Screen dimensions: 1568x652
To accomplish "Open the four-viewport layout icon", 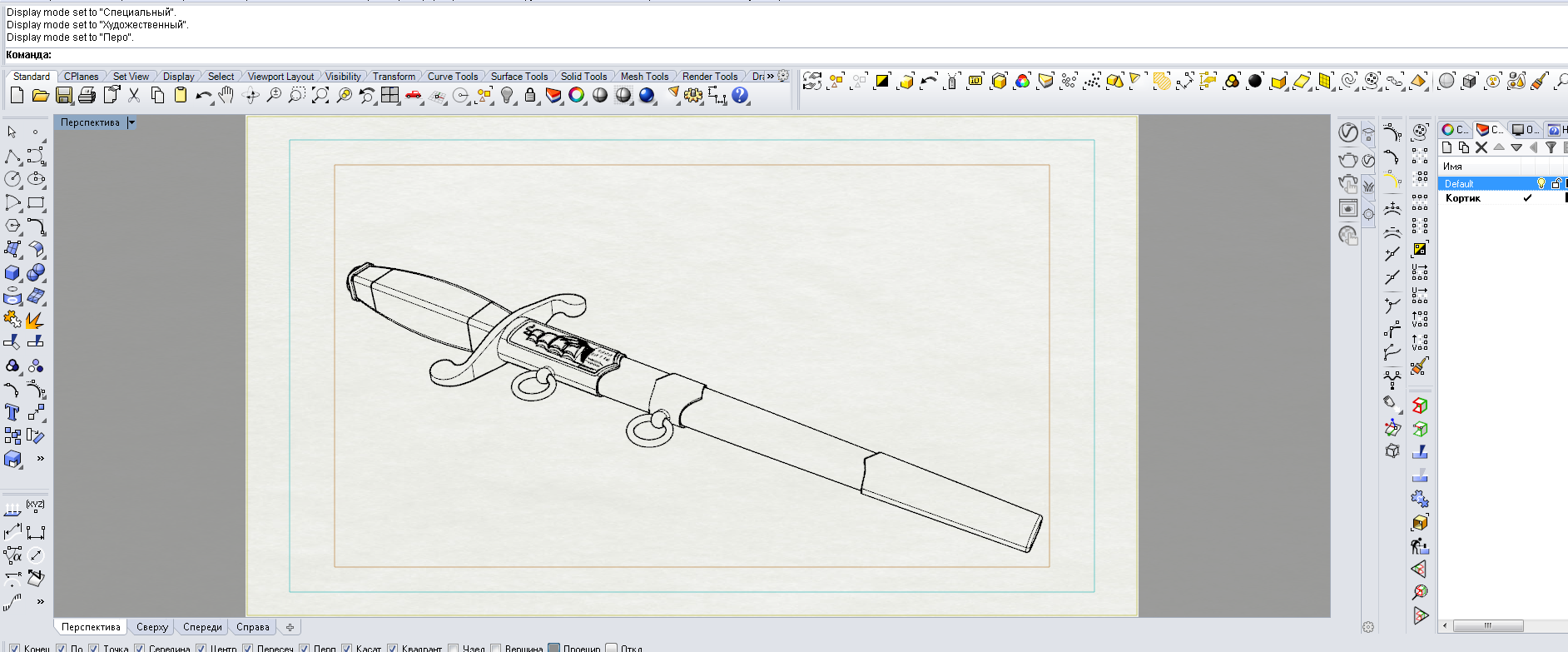I will (390, 96).
